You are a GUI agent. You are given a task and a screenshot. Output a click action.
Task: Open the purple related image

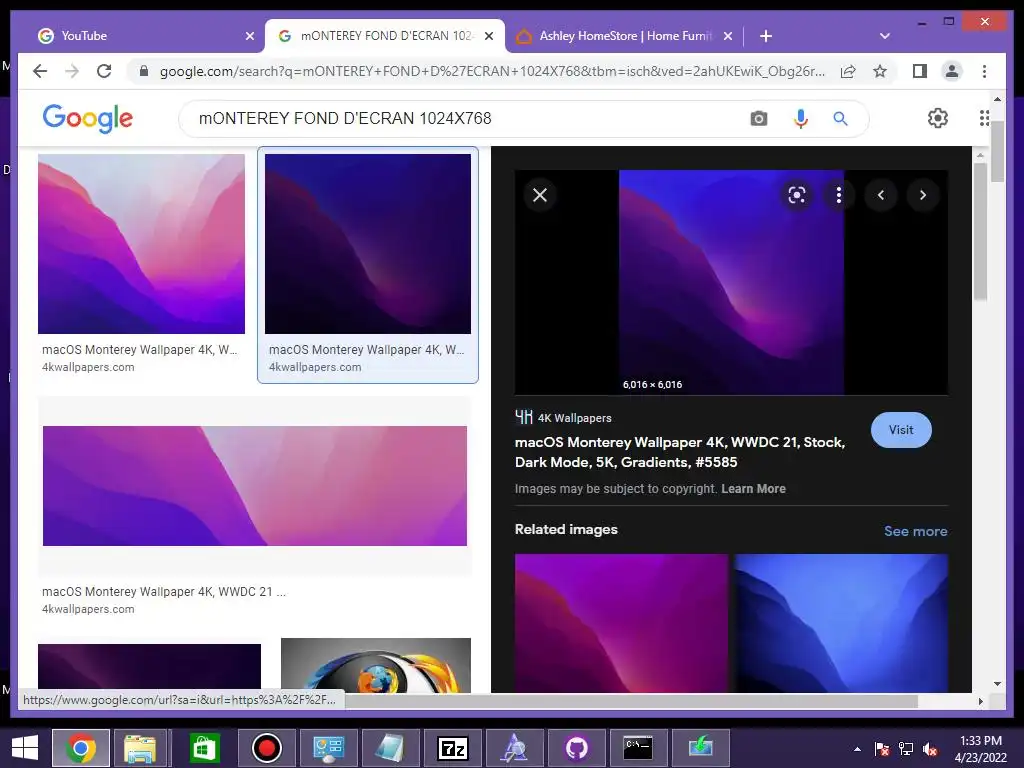(x=621, y=623)
